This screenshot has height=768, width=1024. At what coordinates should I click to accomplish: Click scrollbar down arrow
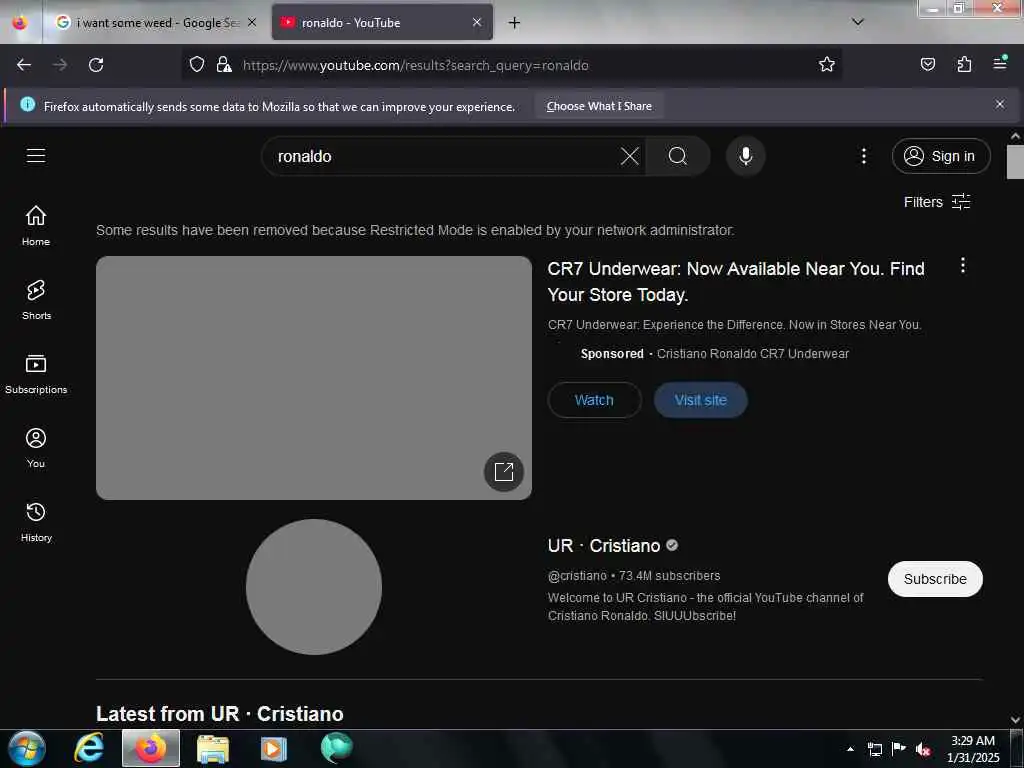[x=1015, y=719]
